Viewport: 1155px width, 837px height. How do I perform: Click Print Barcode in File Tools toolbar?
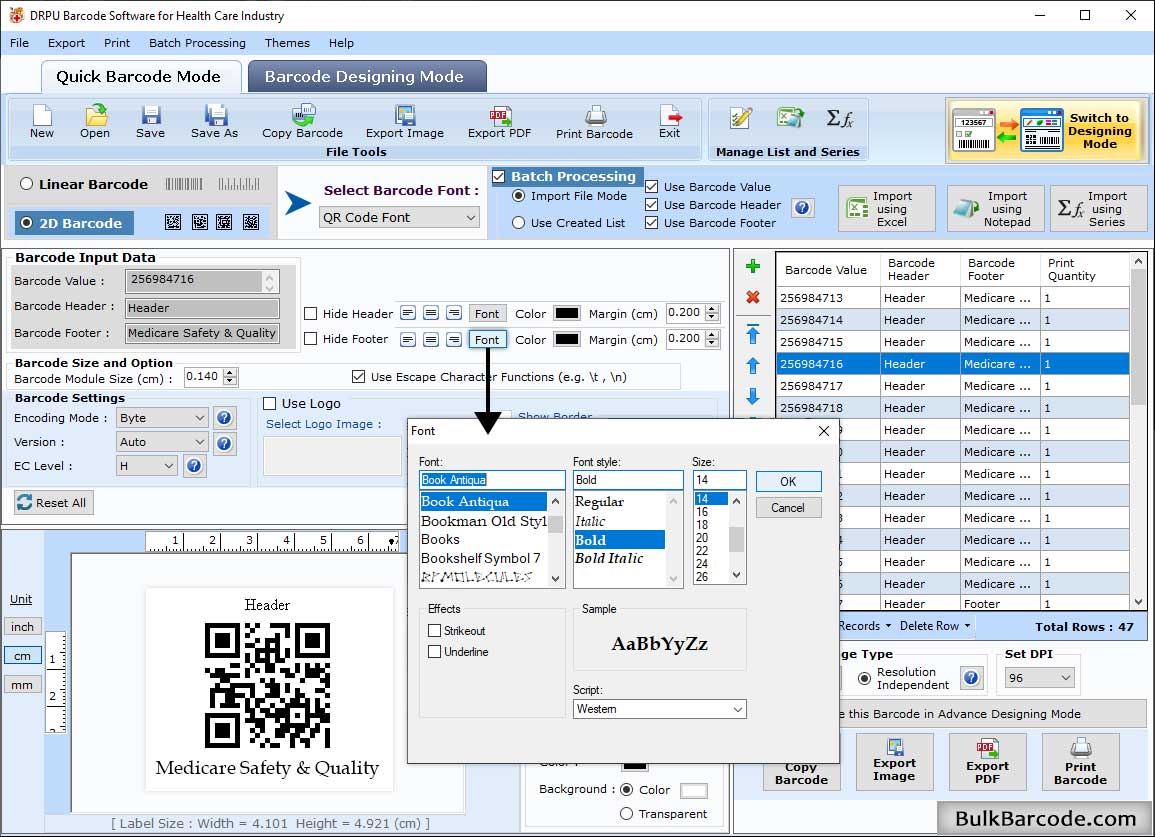pyautogui.click(x=594, y=122)
